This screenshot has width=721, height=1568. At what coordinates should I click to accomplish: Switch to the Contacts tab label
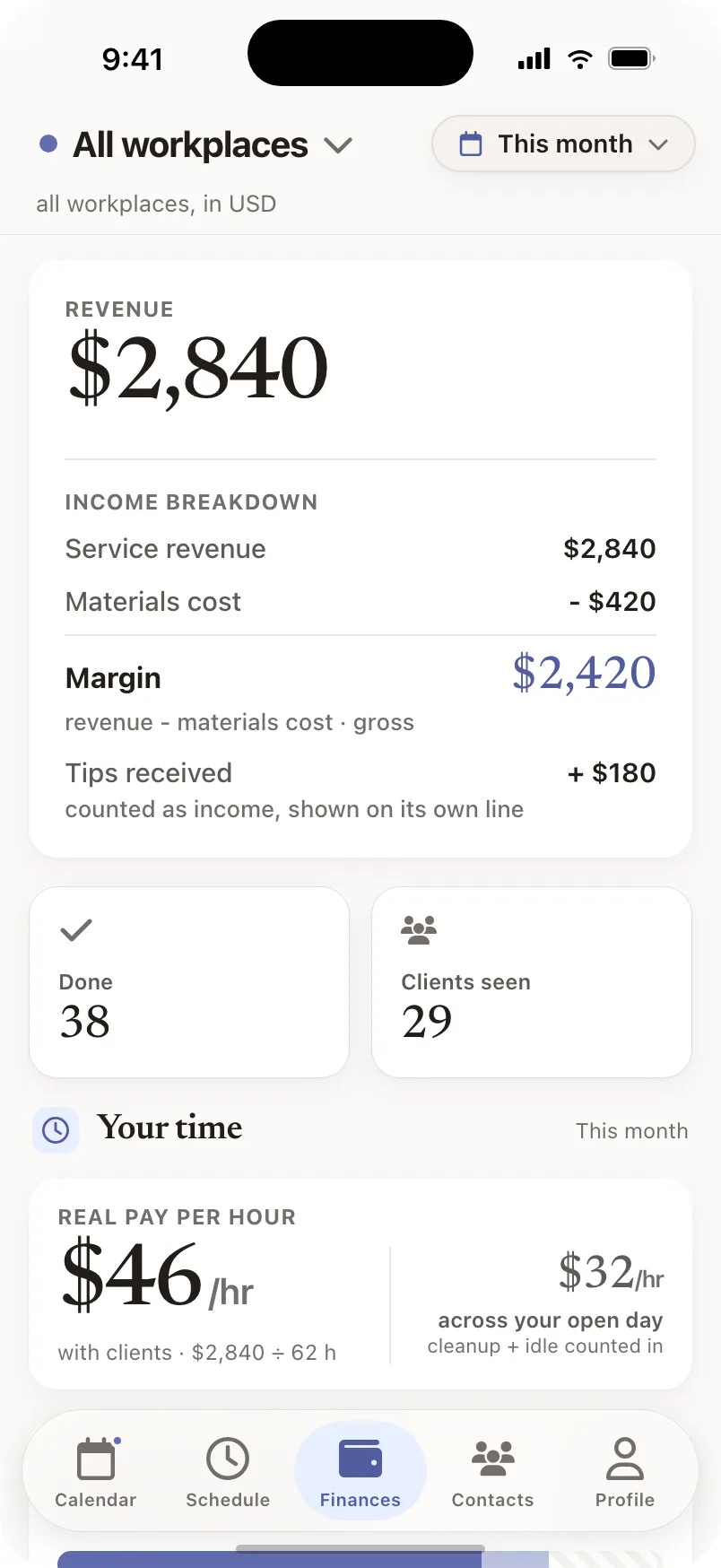(492, 1500)
